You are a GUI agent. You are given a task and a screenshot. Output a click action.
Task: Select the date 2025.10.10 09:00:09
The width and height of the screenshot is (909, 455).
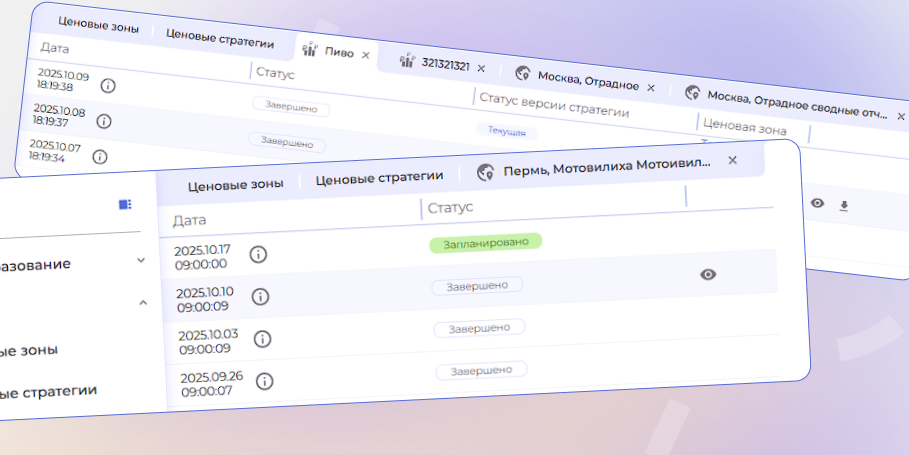click(205, 299)
